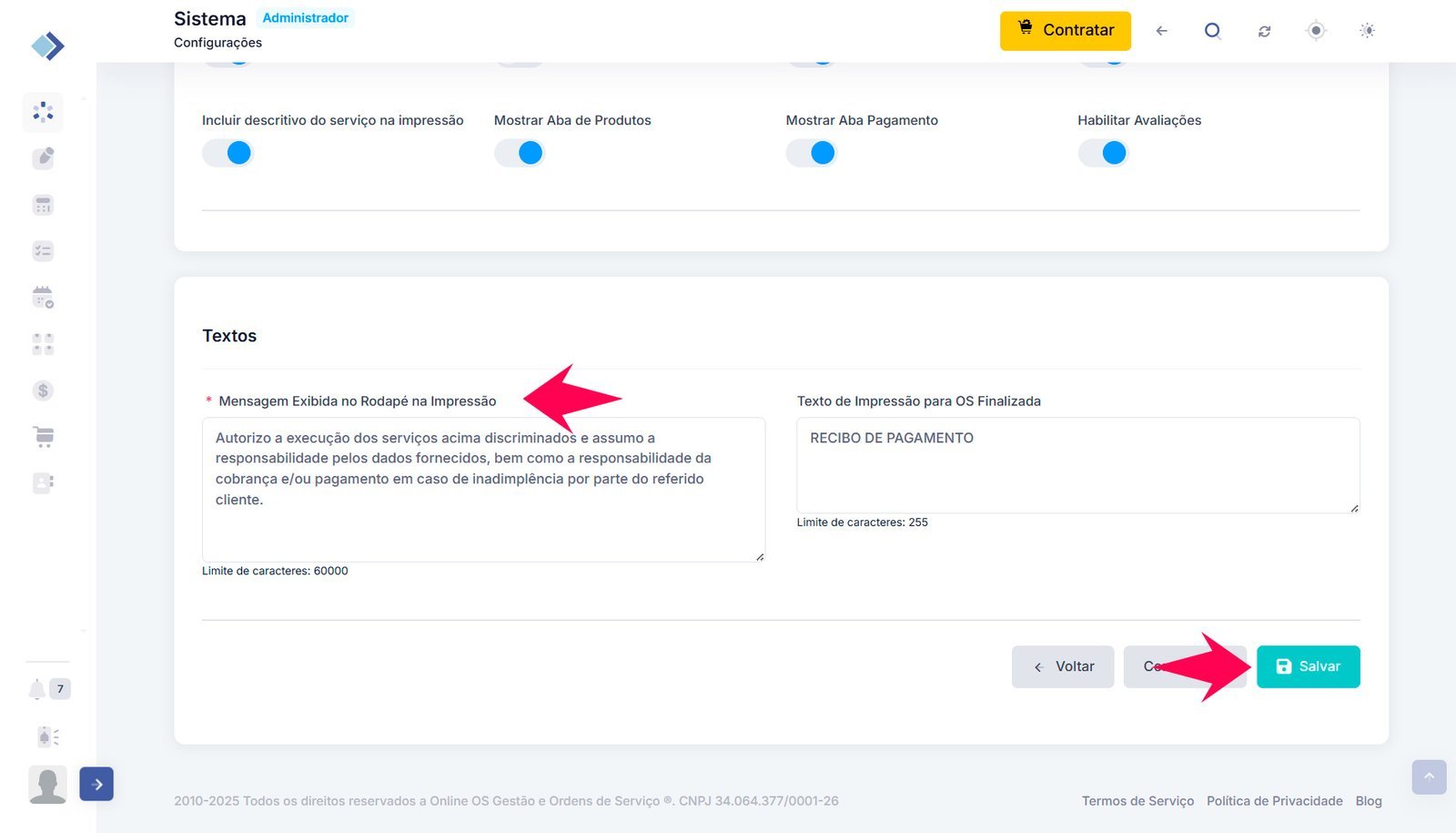Expand the sidebar with blue arrow button
The height and width of the screenshot is (833, 1456).
96,784
